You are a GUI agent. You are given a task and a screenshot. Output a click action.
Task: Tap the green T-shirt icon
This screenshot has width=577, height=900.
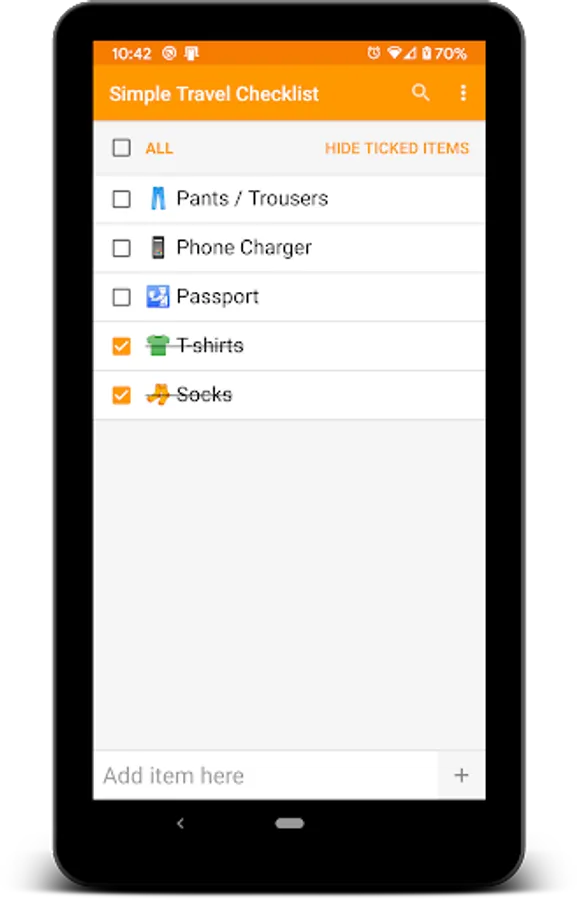point(157,346)
